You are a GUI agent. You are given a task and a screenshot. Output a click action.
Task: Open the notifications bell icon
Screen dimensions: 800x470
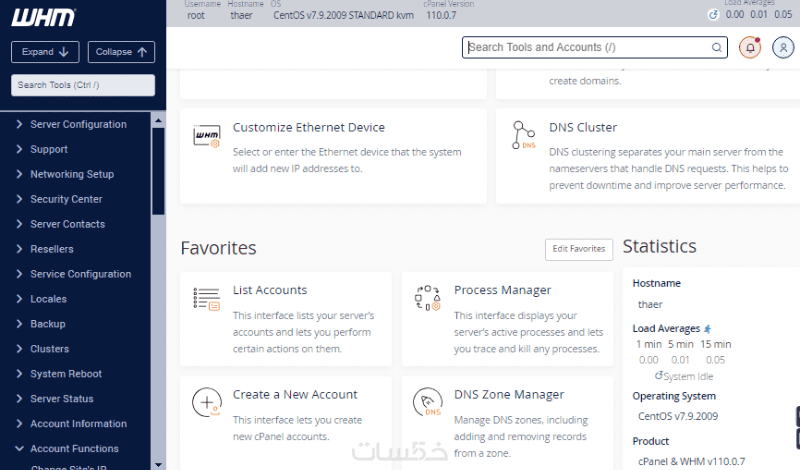click(x=750, y=47)
